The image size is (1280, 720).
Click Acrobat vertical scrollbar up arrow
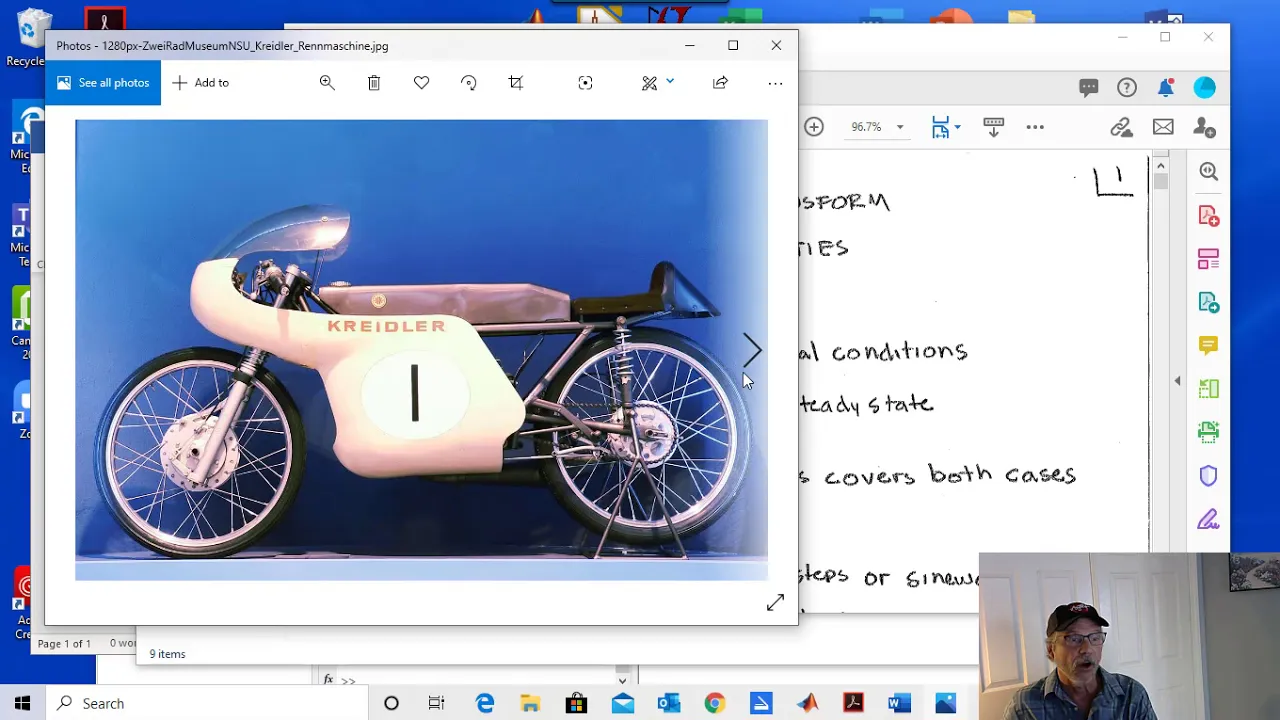click(1160, 165)
